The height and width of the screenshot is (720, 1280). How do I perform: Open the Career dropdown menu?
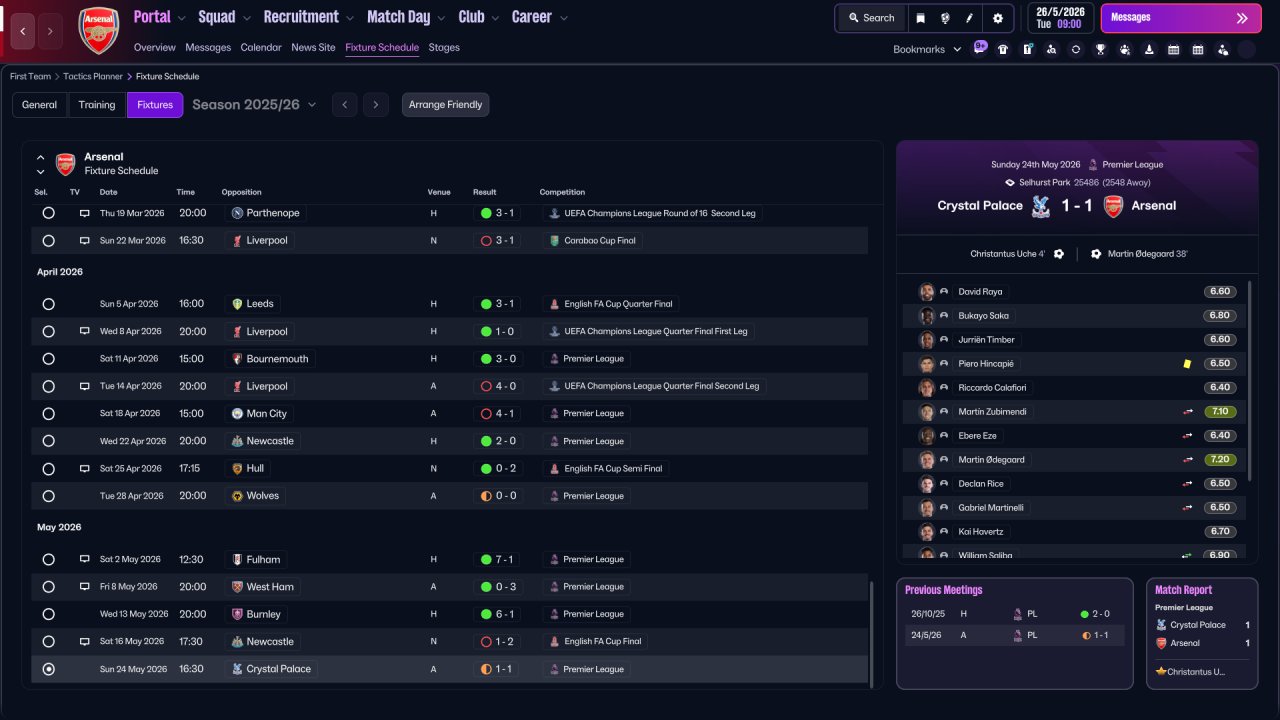click(540, 17)
